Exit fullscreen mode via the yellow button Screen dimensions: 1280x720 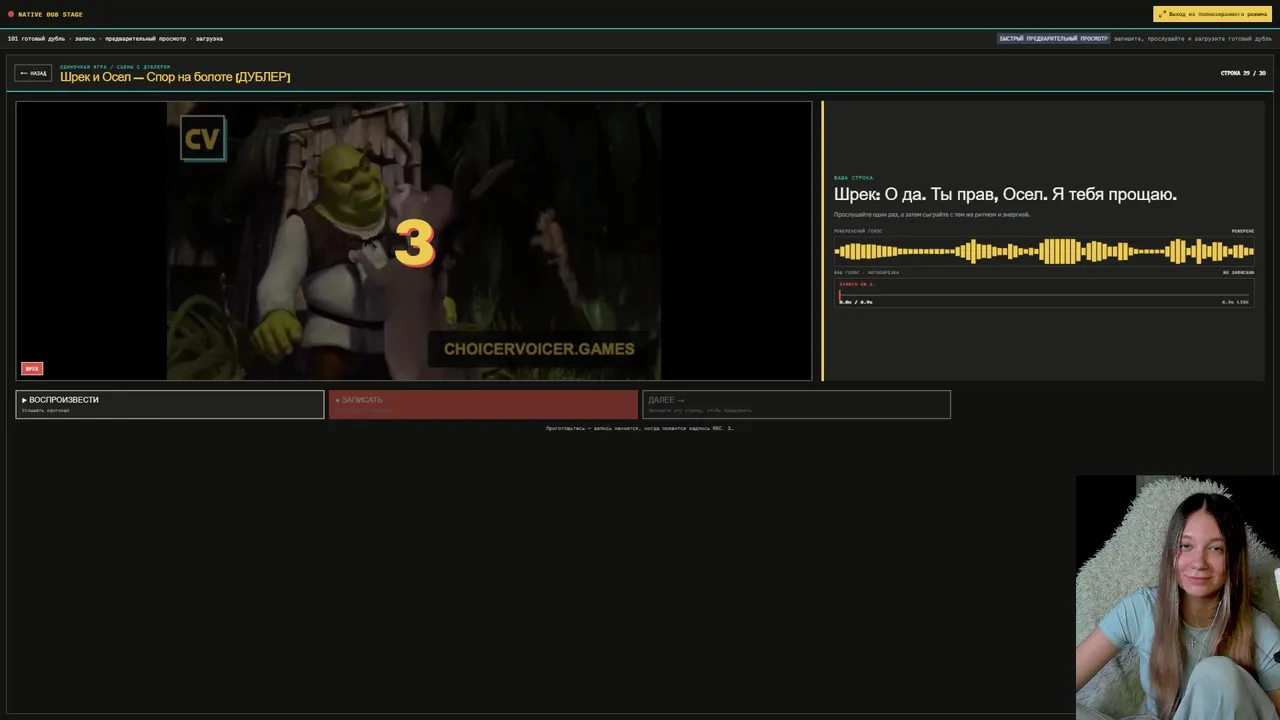tap(1212, 14)
